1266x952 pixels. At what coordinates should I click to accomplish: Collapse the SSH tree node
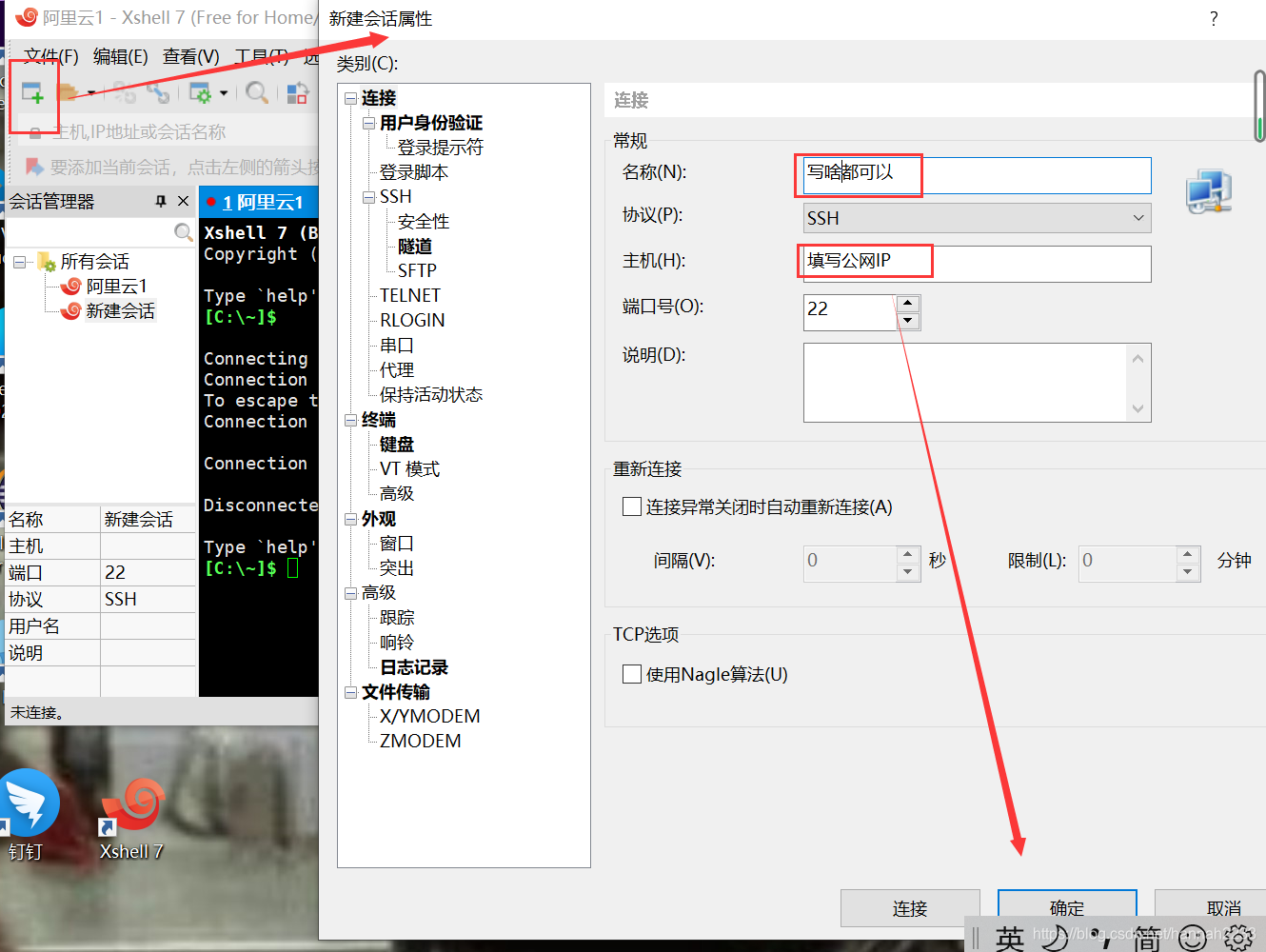coord(368,197)
